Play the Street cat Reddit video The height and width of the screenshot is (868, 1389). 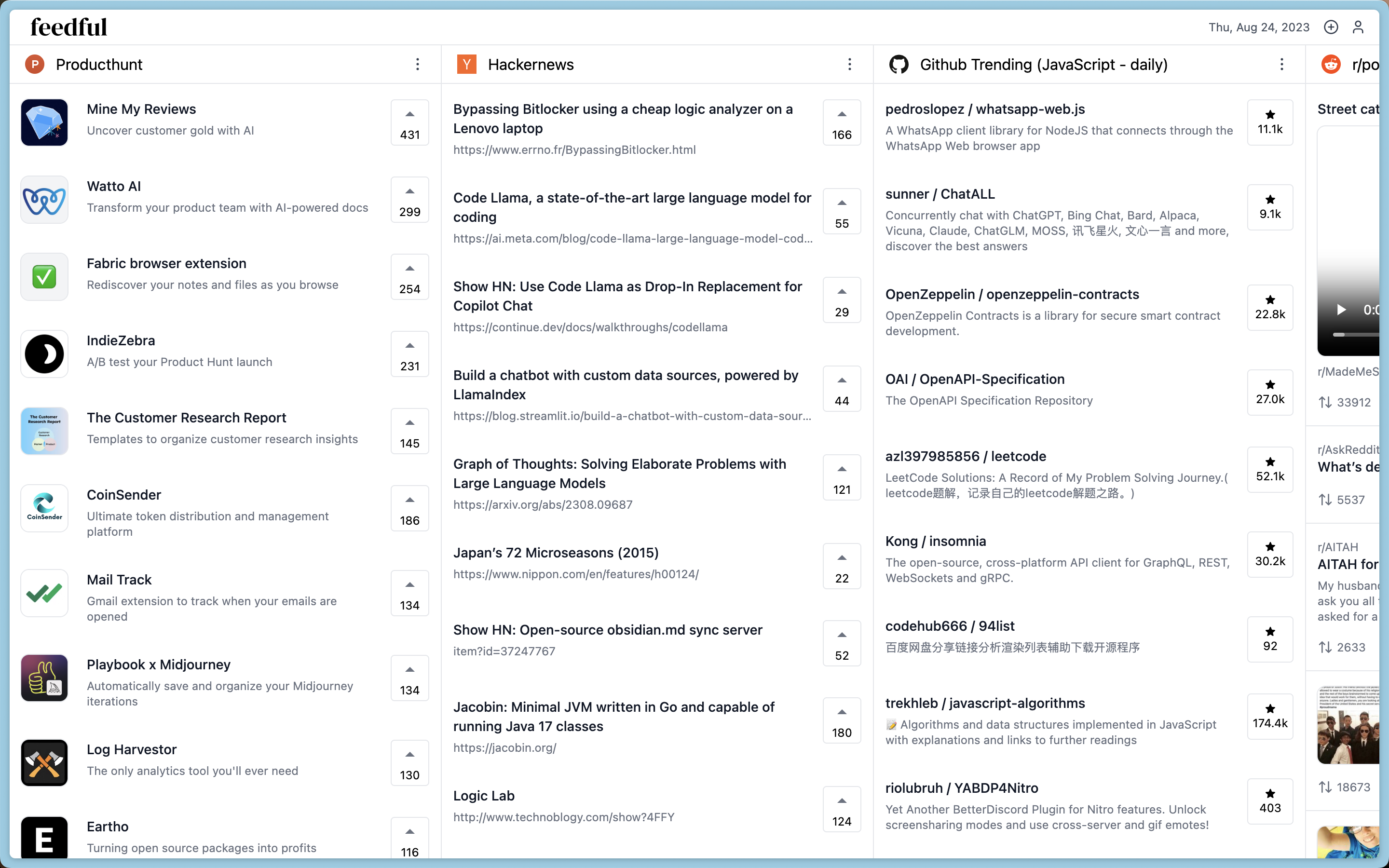(x=1341, y=310)
